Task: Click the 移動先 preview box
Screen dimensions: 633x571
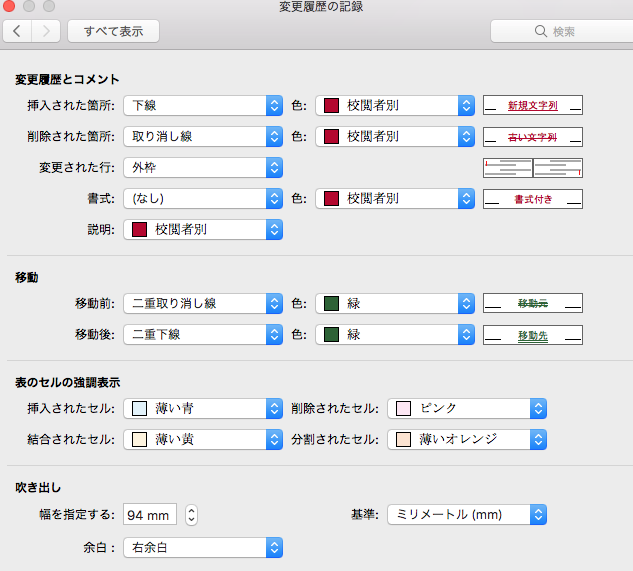Action: 533,335
